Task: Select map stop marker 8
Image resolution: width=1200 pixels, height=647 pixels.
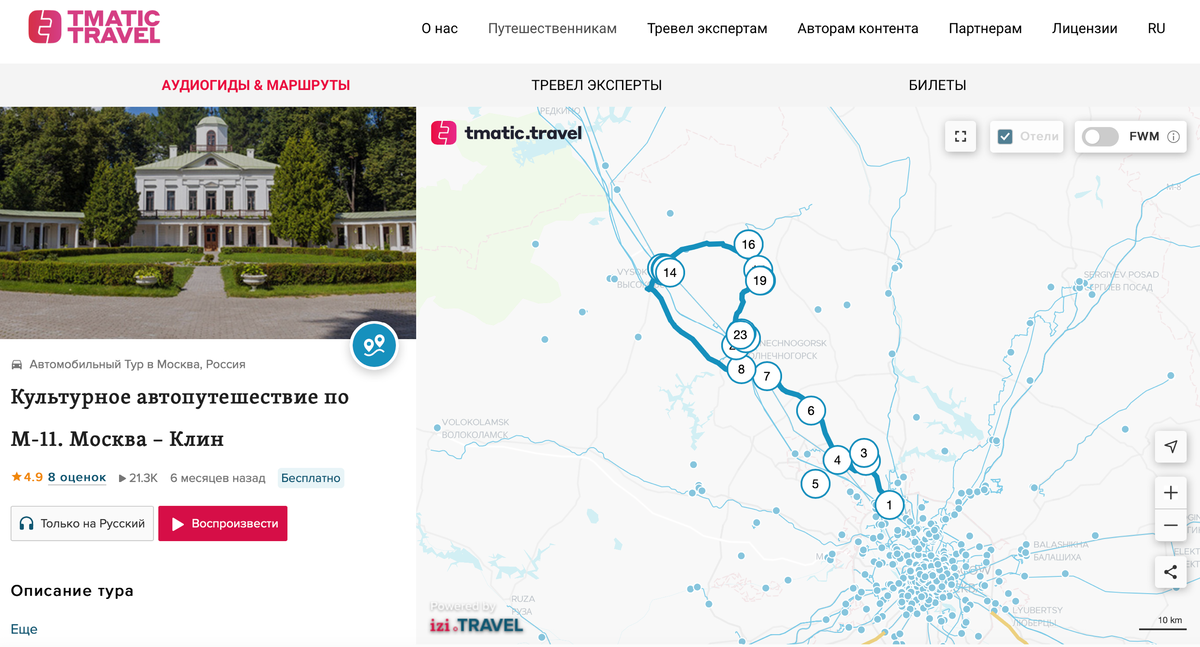Action: click(741, 369)
